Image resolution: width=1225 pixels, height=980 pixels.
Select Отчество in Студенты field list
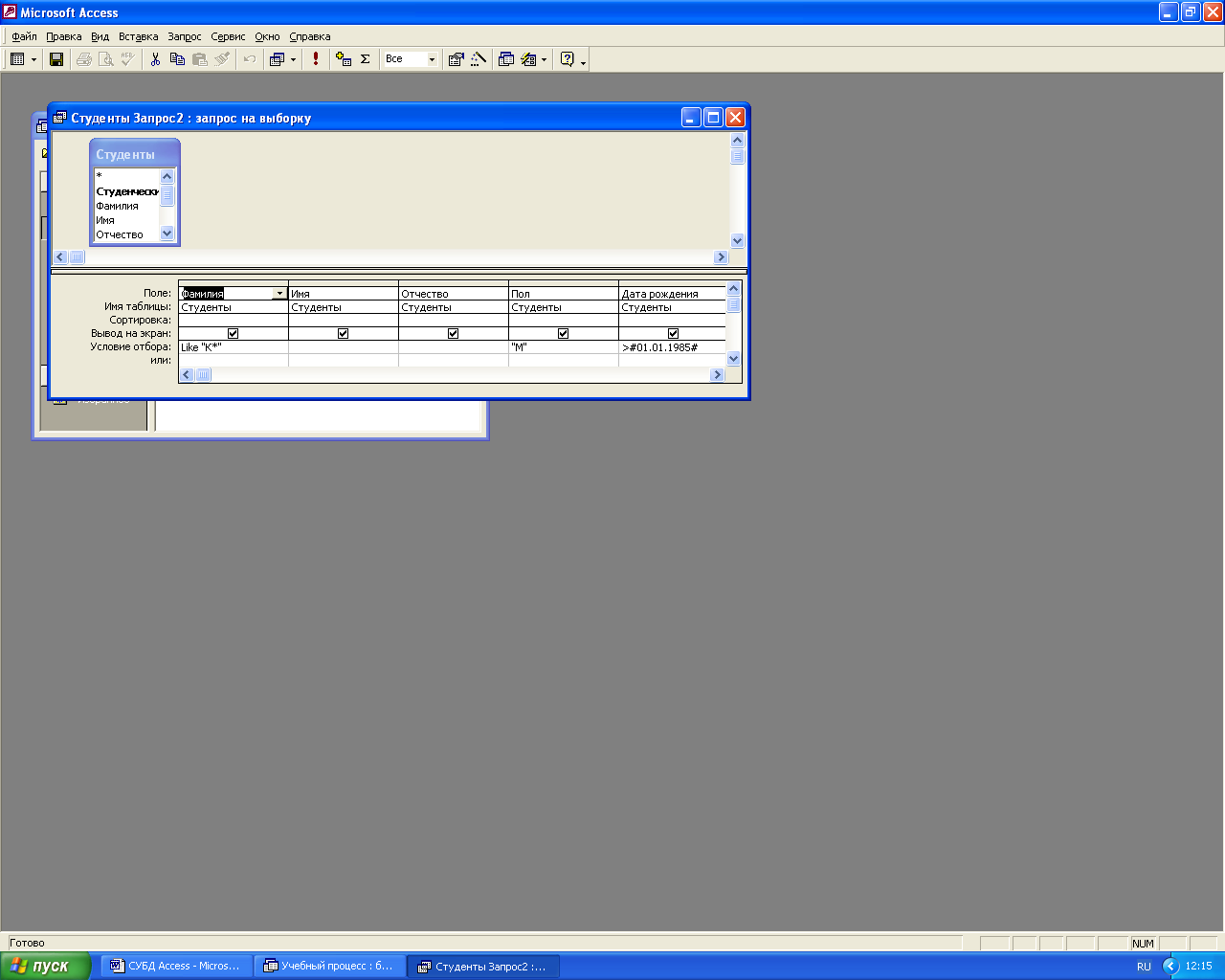click(126, 234)
